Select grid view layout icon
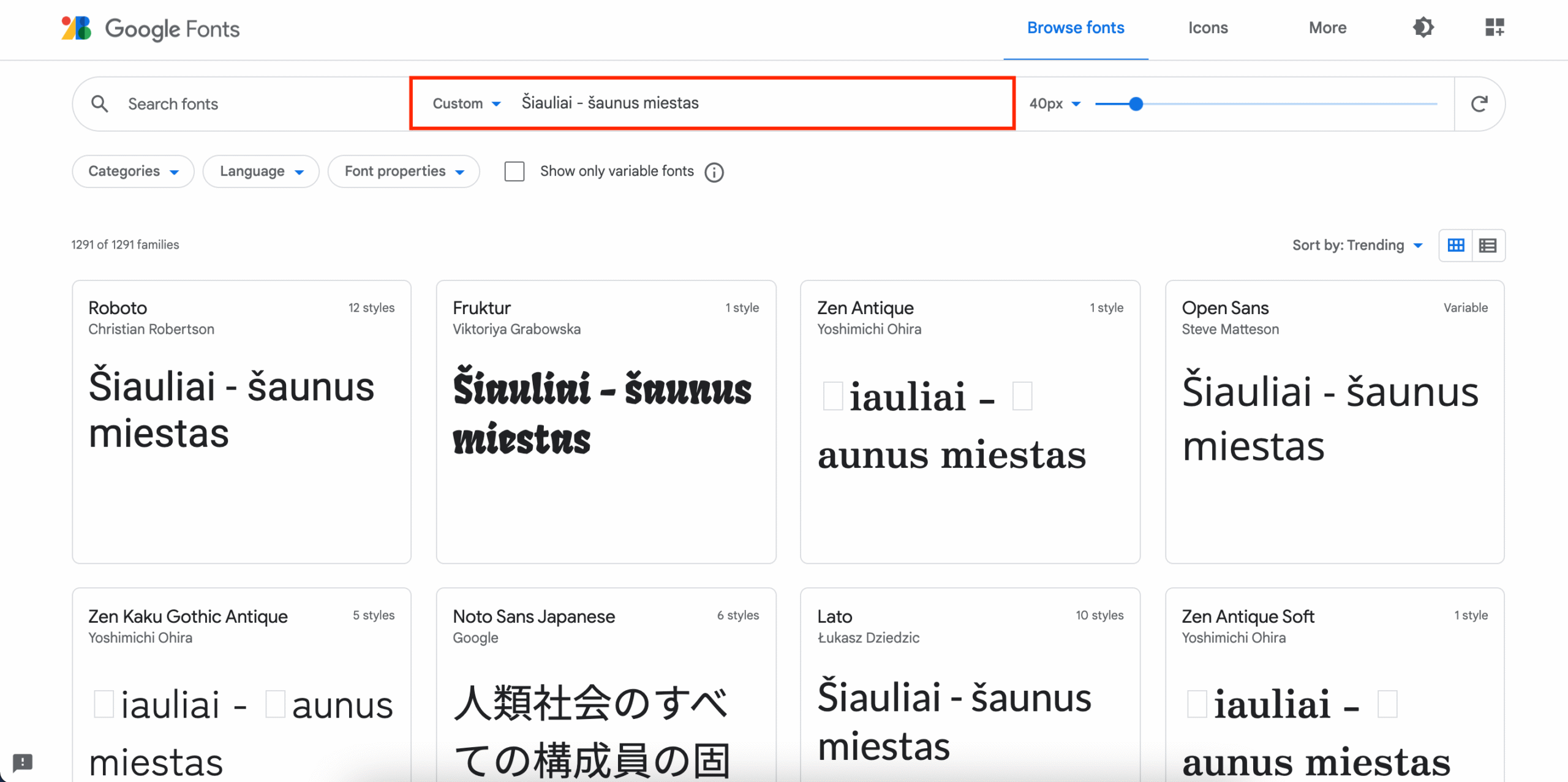 pos(1456,245)
